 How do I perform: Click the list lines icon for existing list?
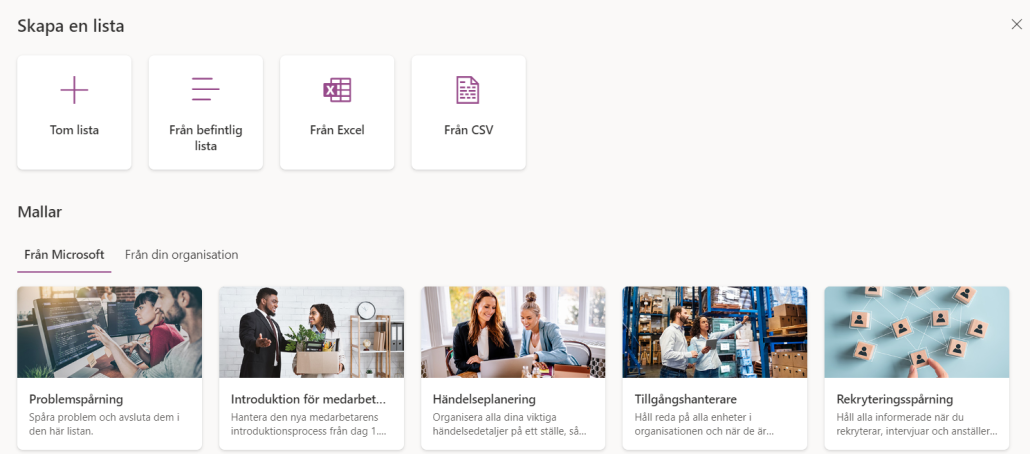pos(206,89)
